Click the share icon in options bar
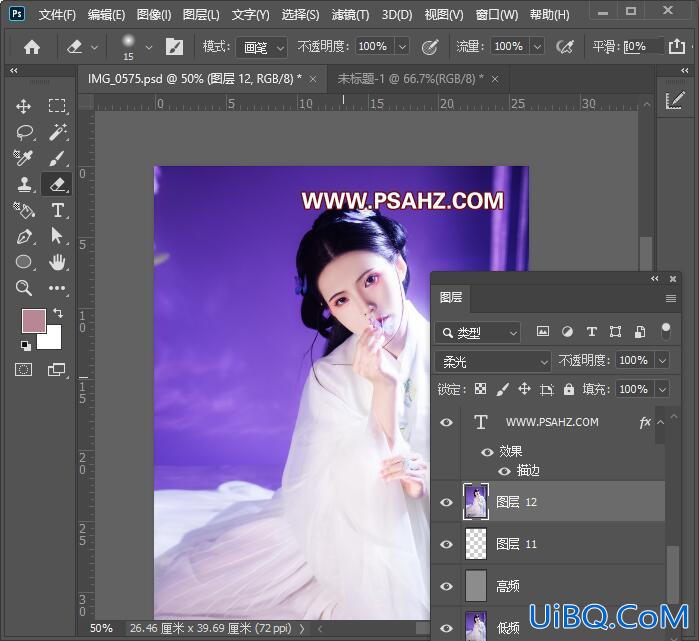Image resolution: width=699 pixels, height=641 pixels. 677,46
